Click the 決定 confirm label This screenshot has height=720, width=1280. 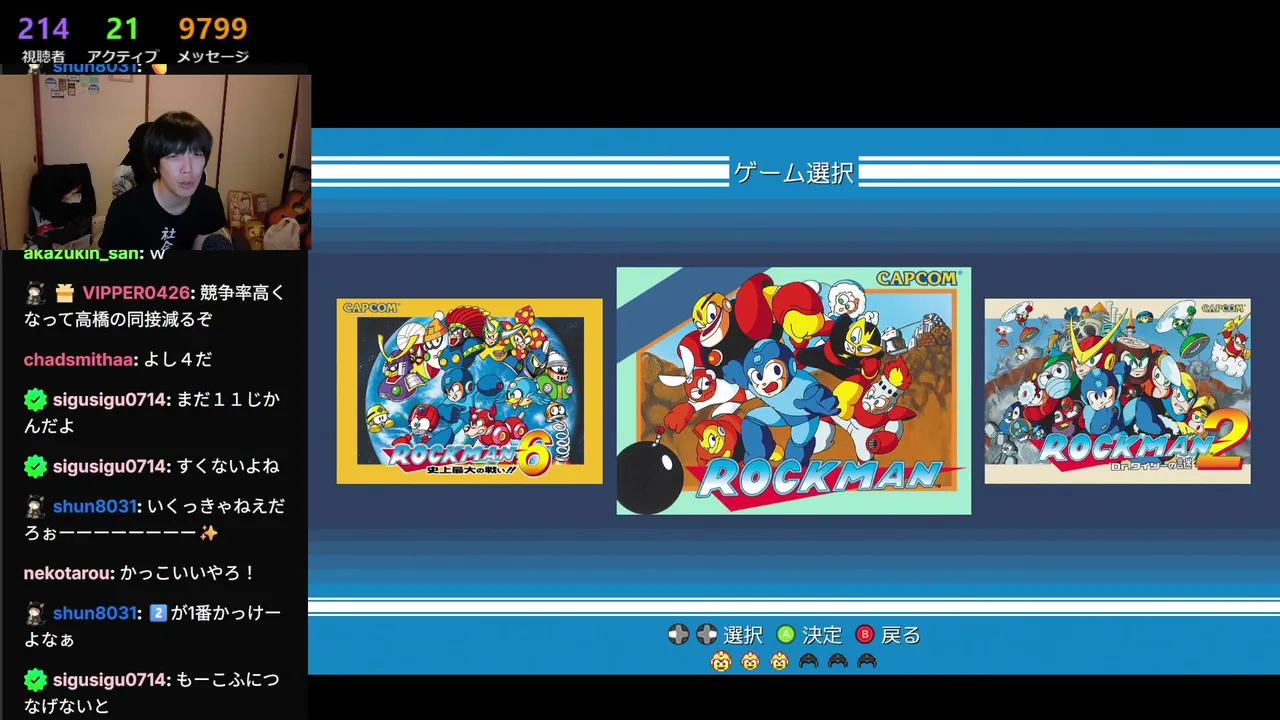click(x=822, y=635)
